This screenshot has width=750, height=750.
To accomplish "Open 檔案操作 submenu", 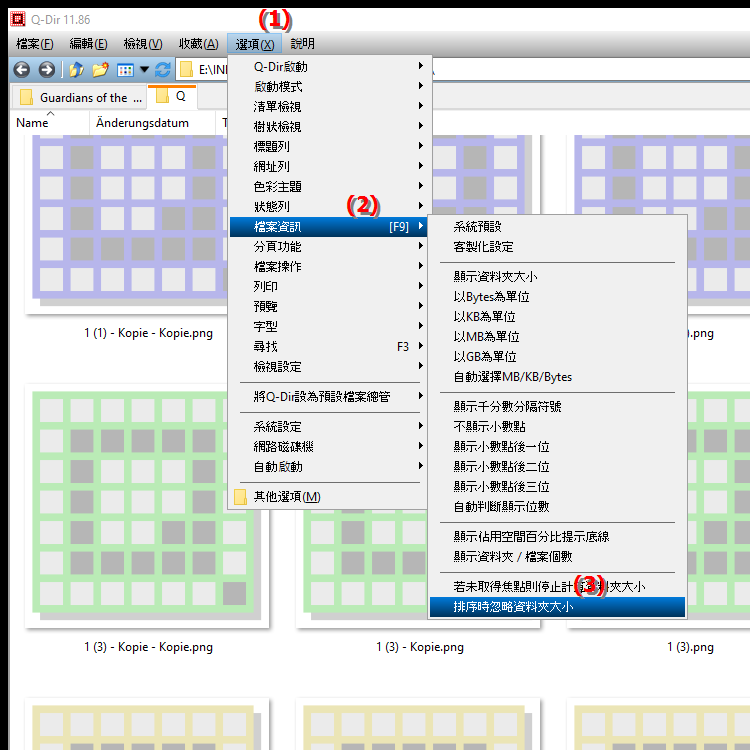I will (x=330, y=266).
